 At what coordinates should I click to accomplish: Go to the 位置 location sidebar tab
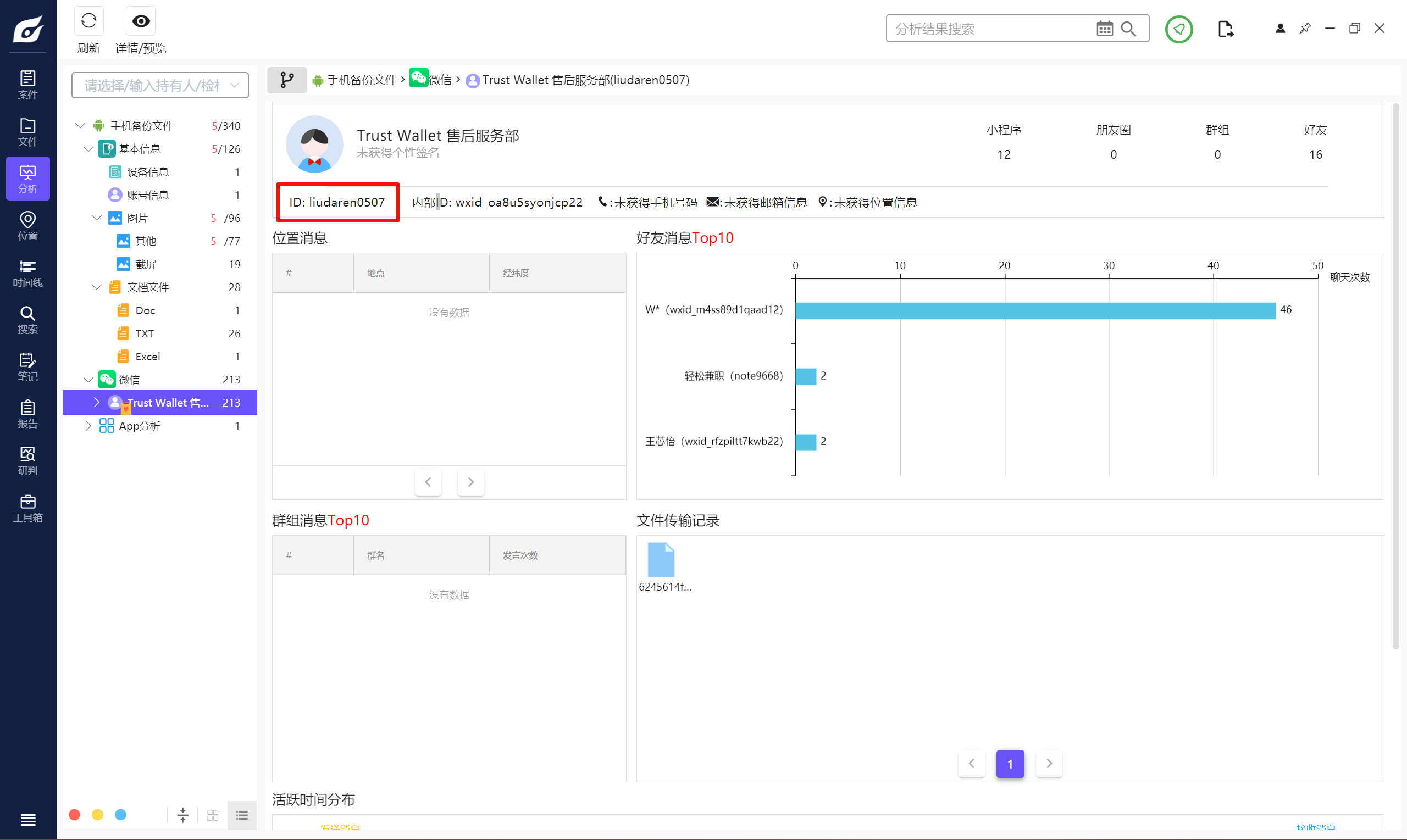(27, 226)
